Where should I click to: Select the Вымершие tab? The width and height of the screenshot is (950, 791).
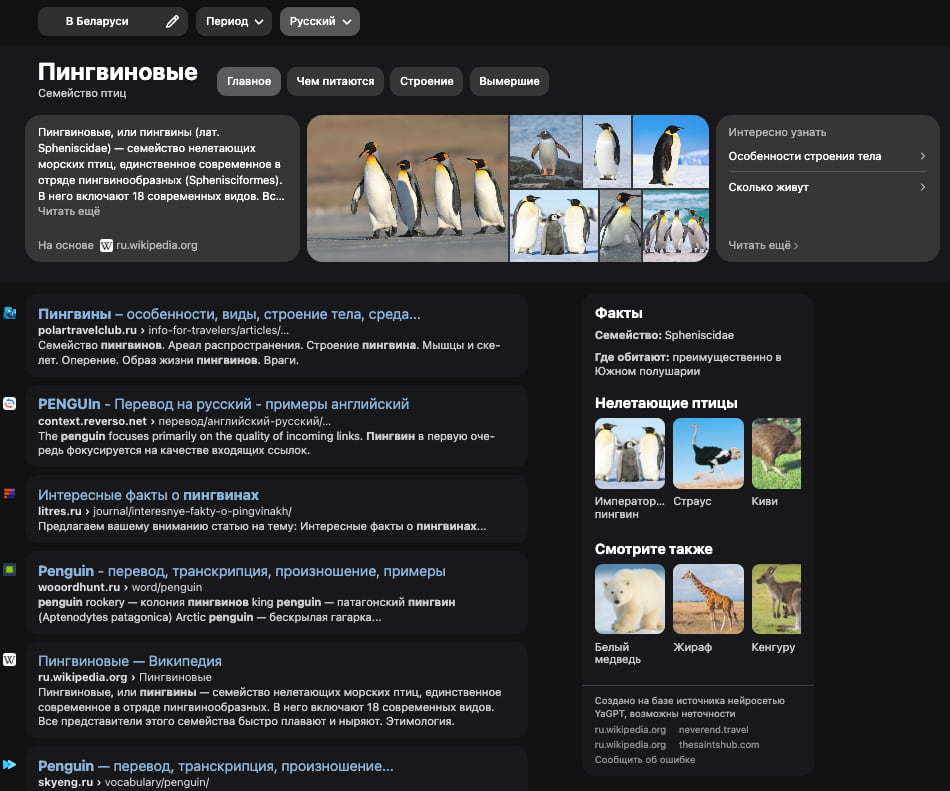tap(509, 81)
